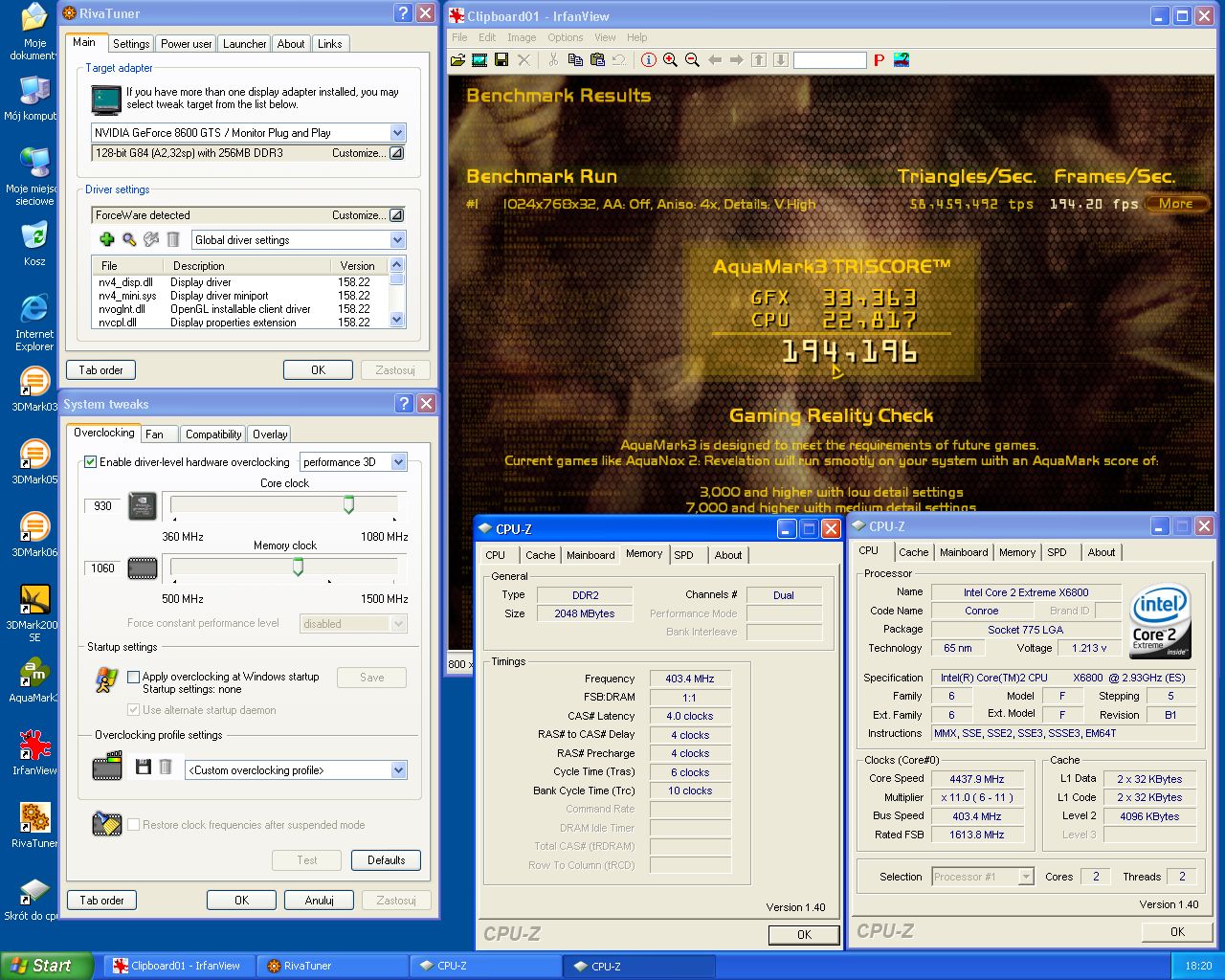Open the IrfanView desktop shortcut
This screenshot has width=1225, height=980.
[34, 753]
